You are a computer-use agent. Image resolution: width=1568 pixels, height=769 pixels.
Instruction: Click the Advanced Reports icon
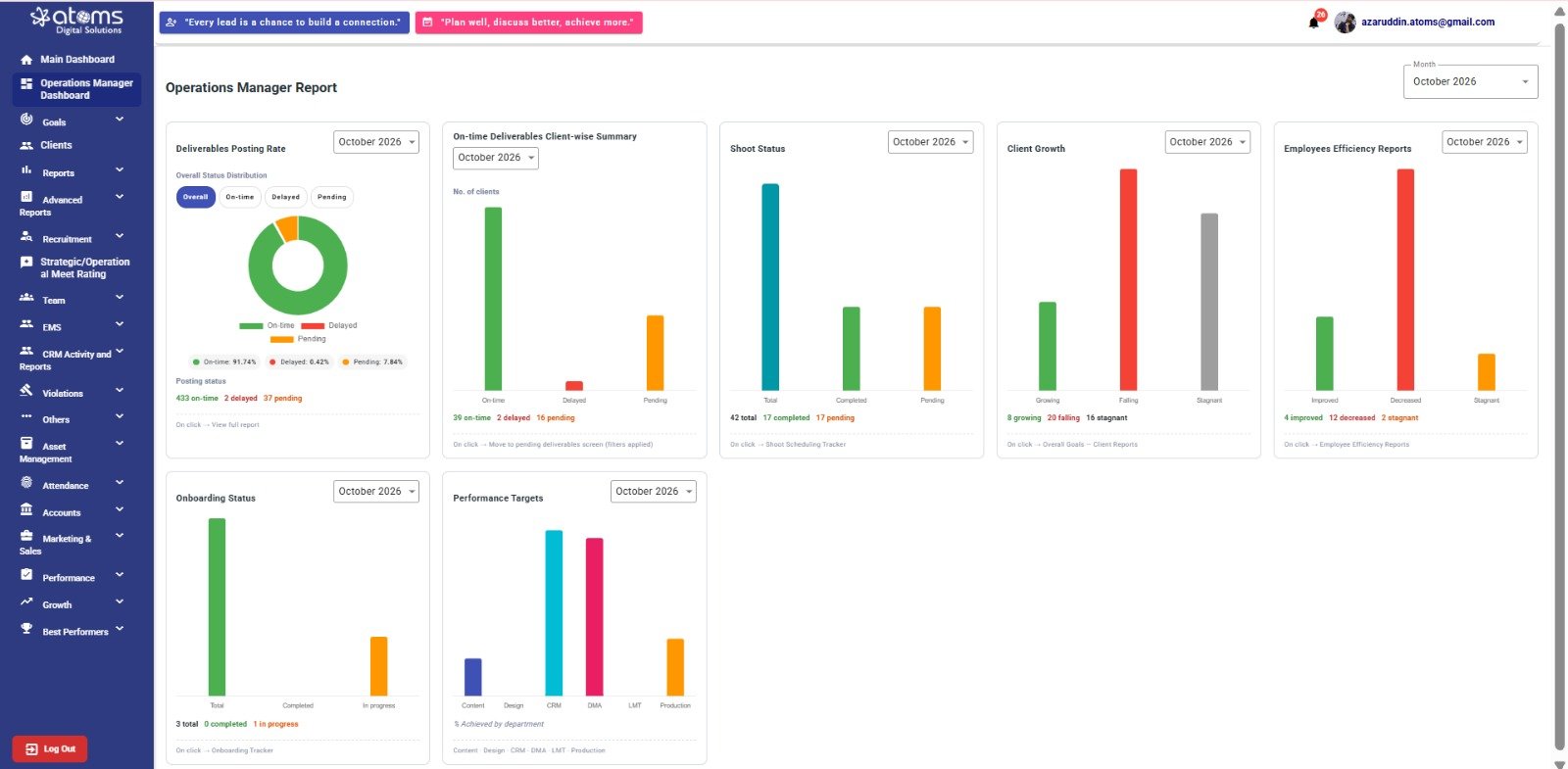coord(26,197)
